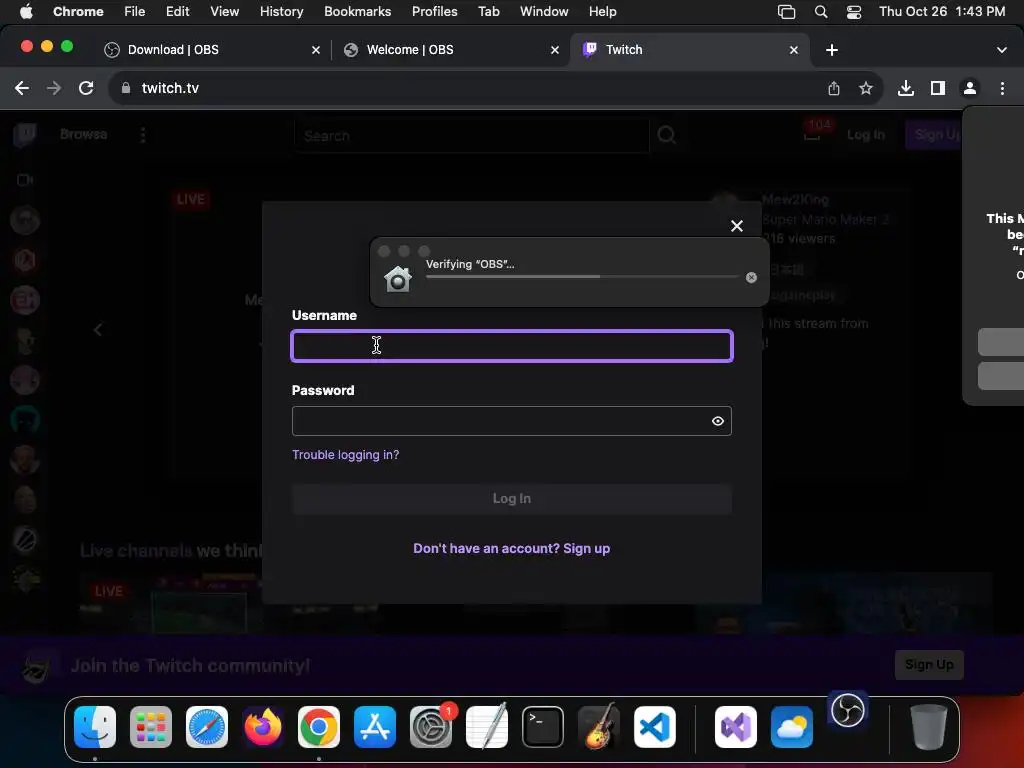This screenshot has height=768, width=1024.
Task: Launch Visual Studio Code from Dock
Action: 655,727
